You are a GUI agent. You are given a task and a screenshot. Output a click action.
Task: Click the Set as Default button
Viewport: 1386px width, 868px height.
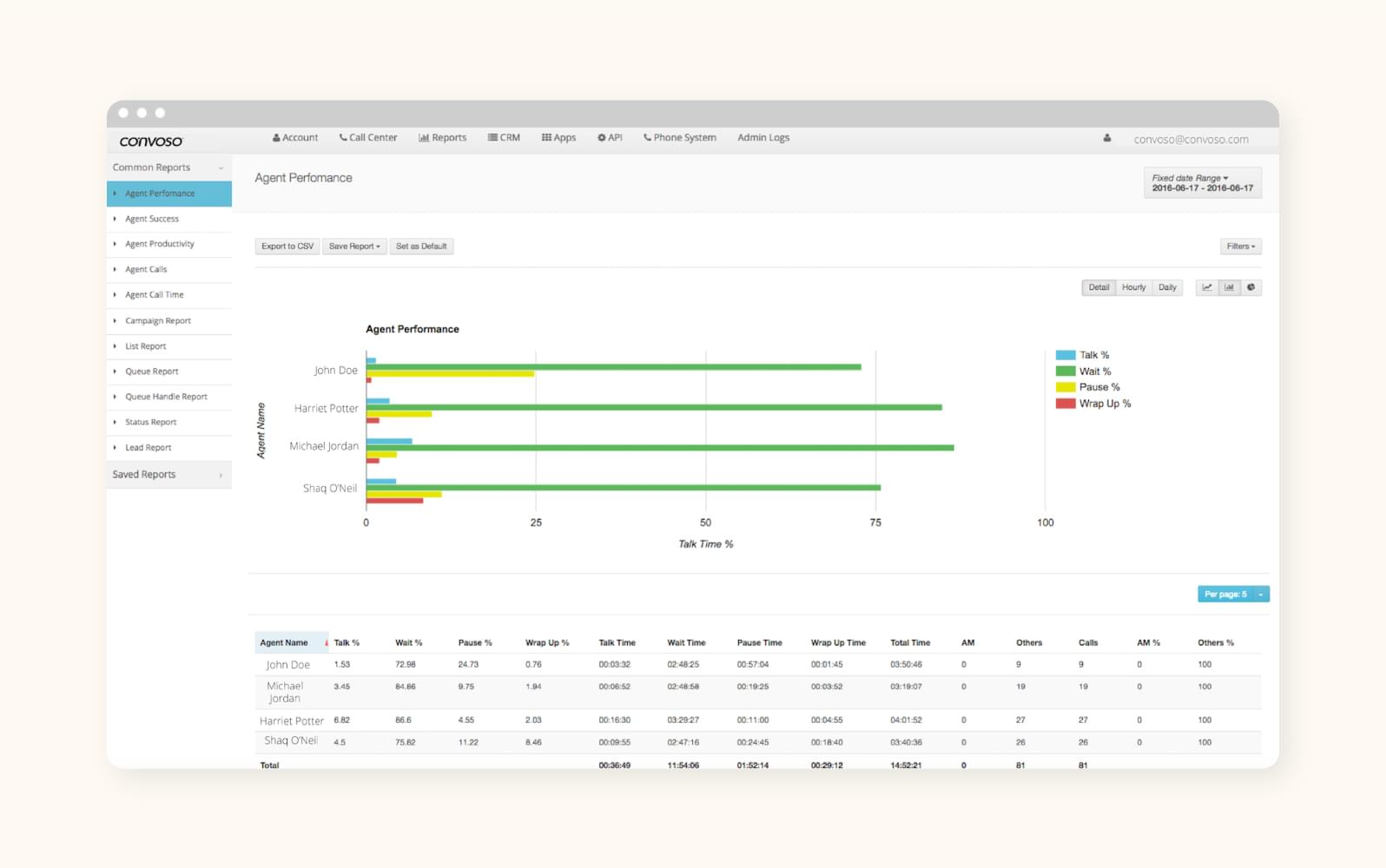click(x=421, y=247)
